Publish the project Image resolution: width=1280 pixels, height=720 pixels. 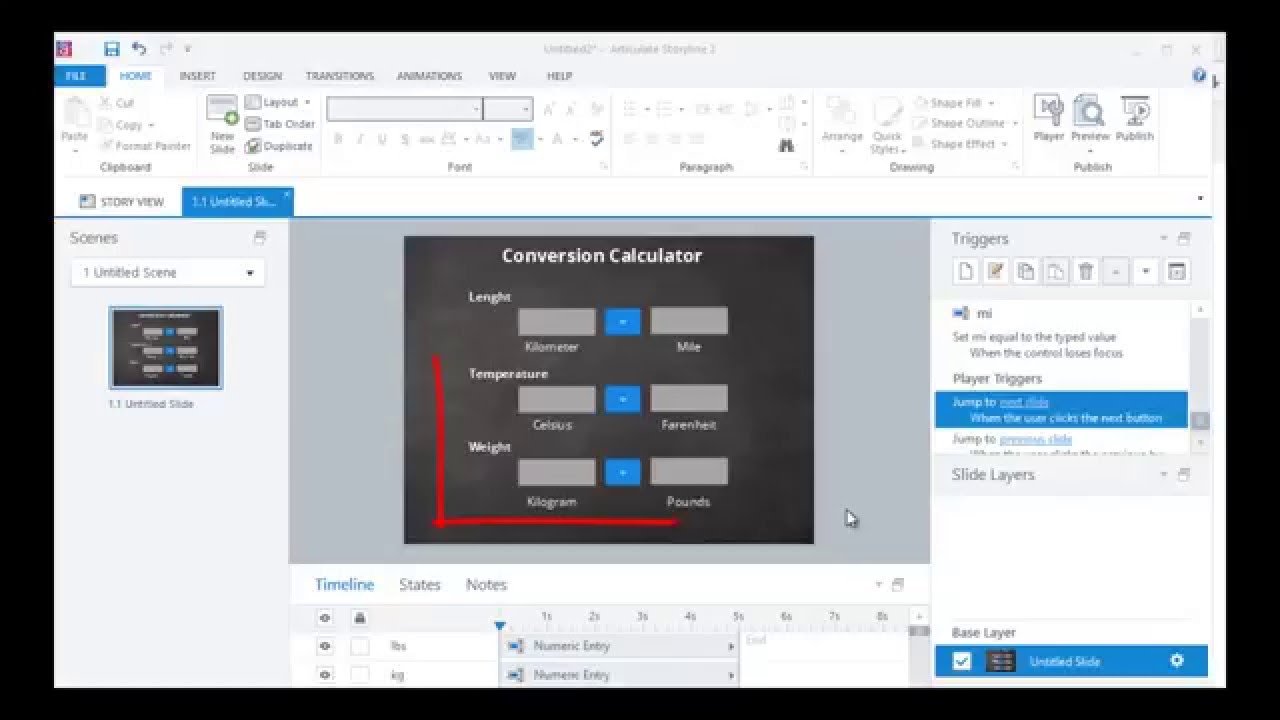(x=1135, y=119)
